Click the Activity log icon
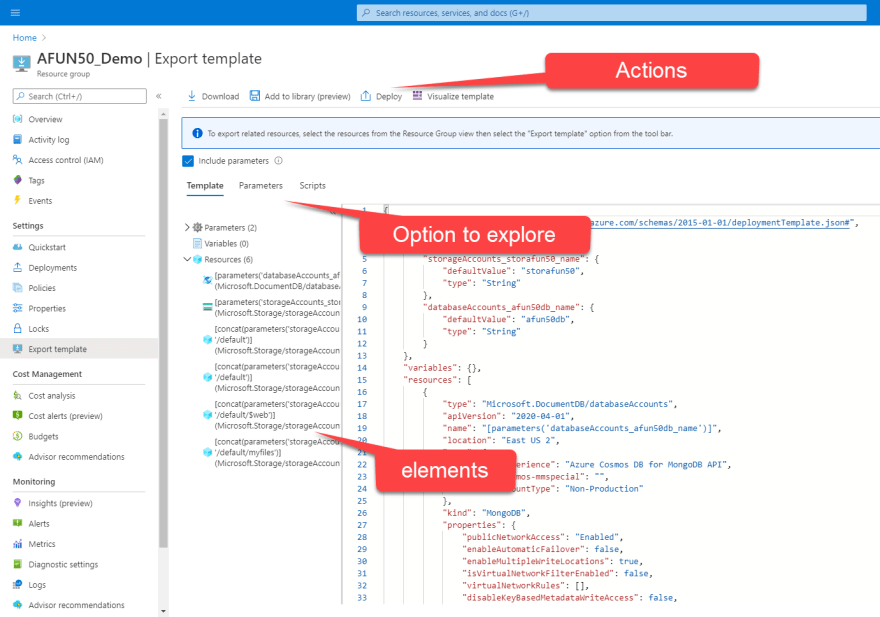The image size is (880, 617). click(x=17, y=139)
